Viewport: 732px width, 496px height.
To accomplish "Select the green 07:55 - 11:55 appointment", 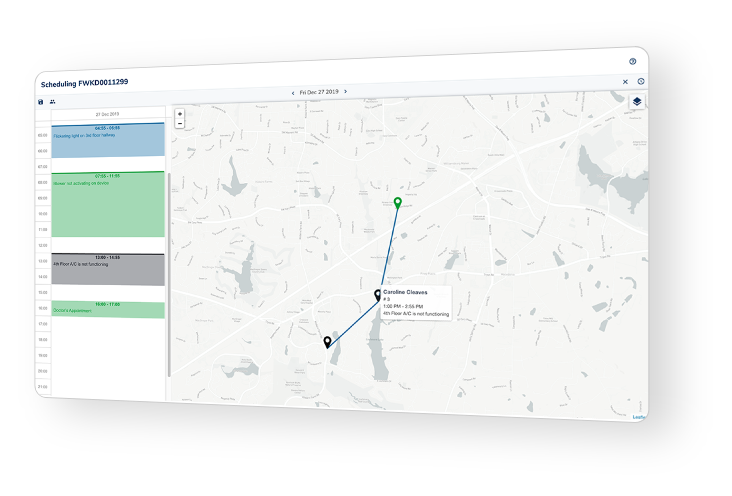I will point(108,204).
